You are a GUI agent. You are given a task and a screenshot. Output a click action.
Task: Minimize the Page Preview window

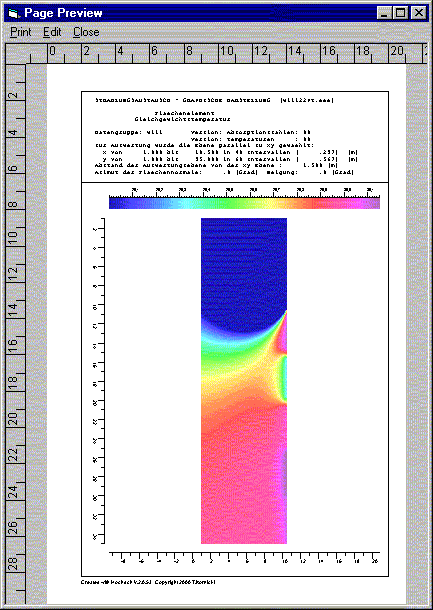tap(384, 13)
